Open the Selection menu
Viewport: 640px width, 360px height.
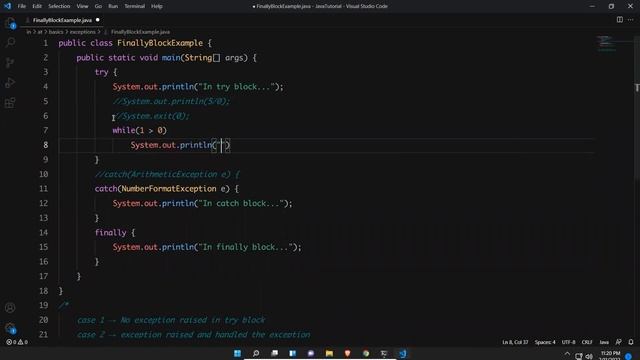[59, 6]
